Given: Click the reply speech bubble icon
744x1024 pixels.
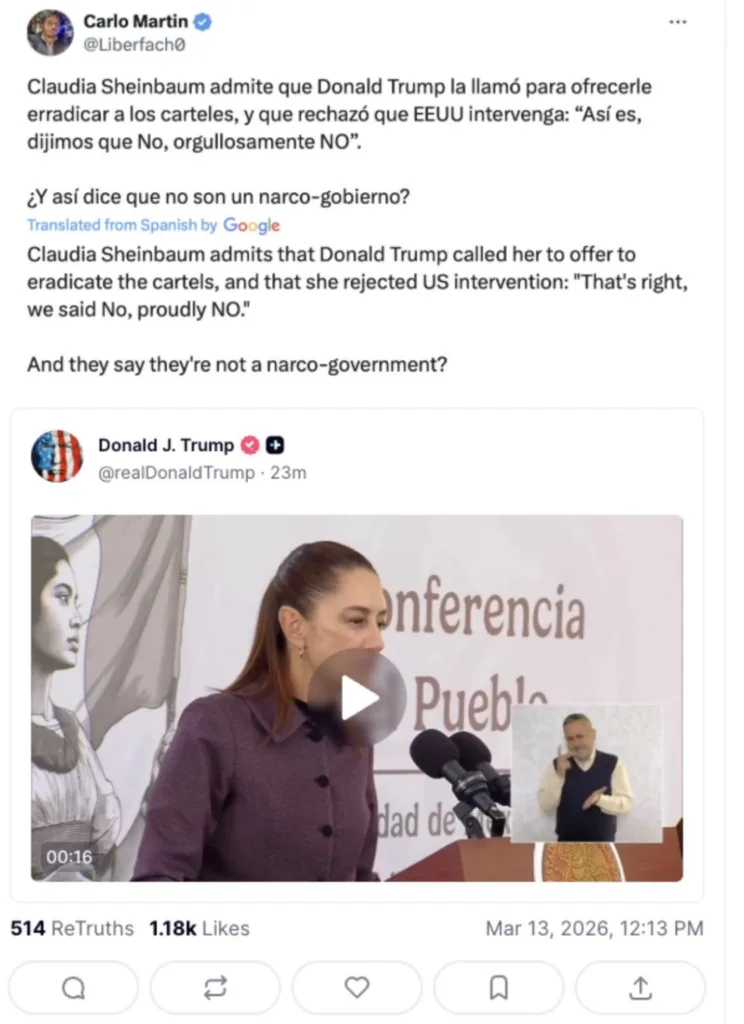Looking at the screenshot, I should 74,988.
